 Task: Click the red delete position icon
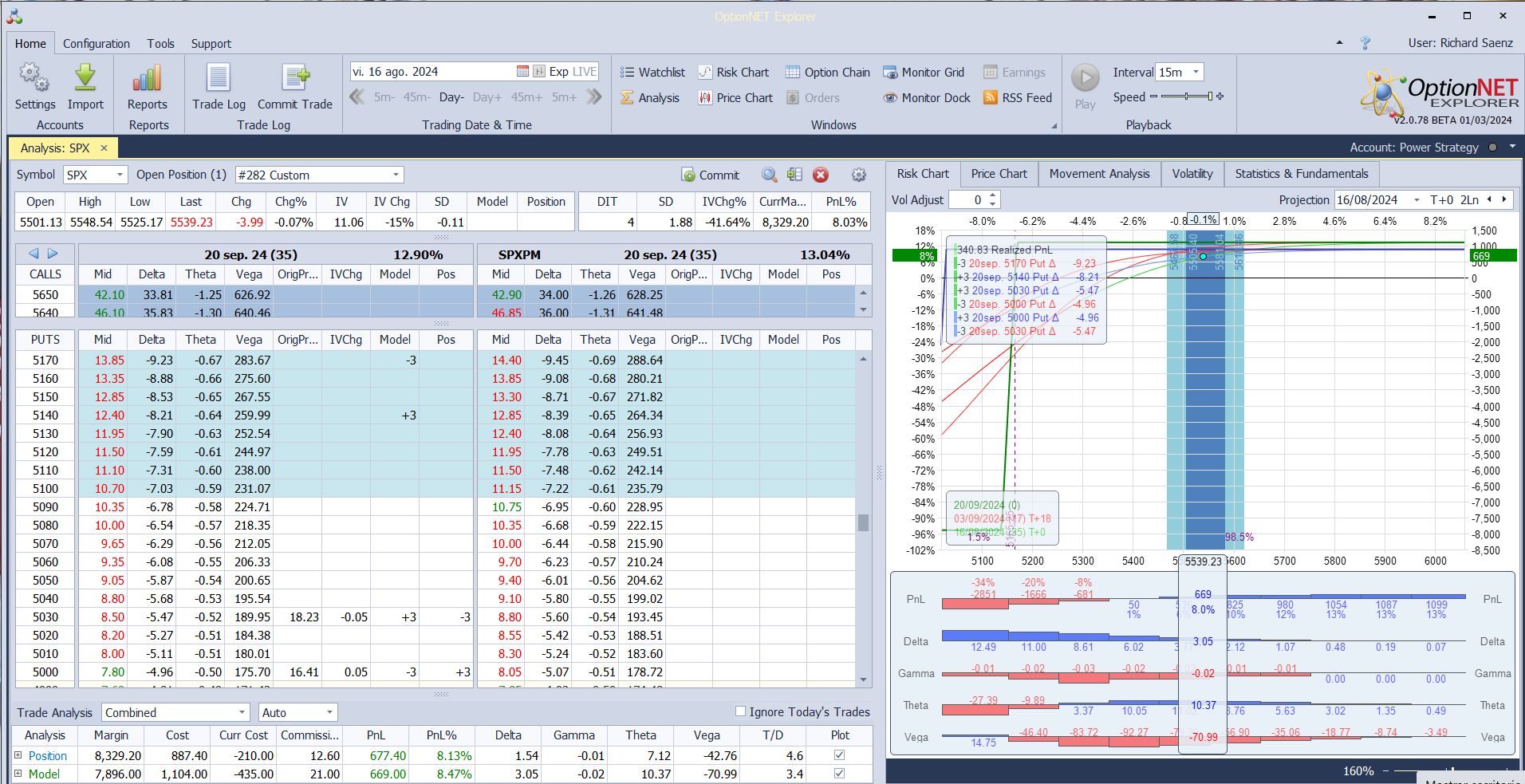[x=820, y=175]
